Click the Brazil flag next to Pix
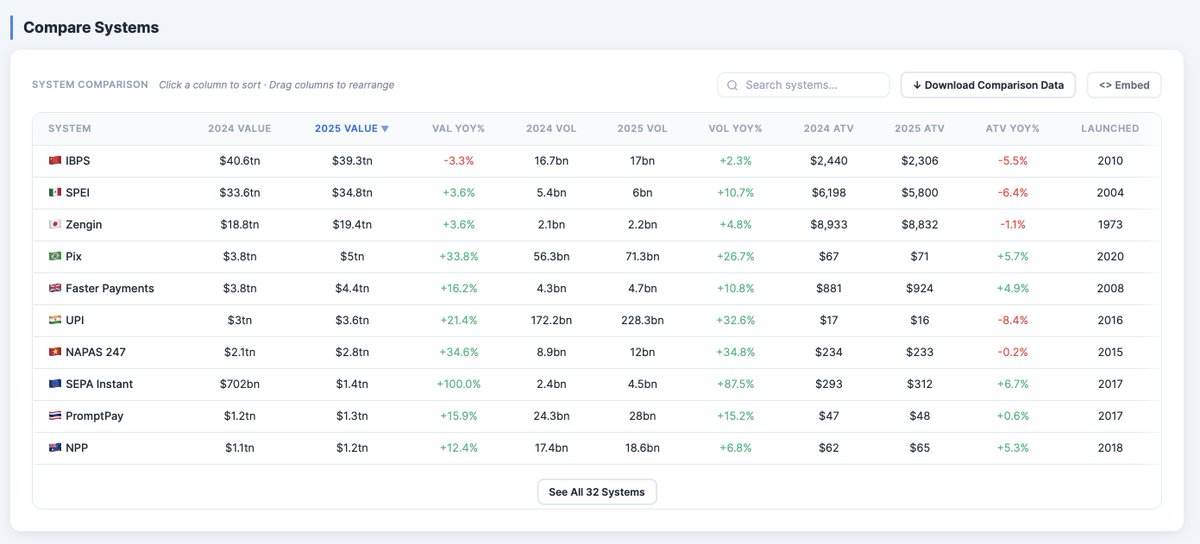The height and width of the screenshot is (544, 1200). coord(55,257)
